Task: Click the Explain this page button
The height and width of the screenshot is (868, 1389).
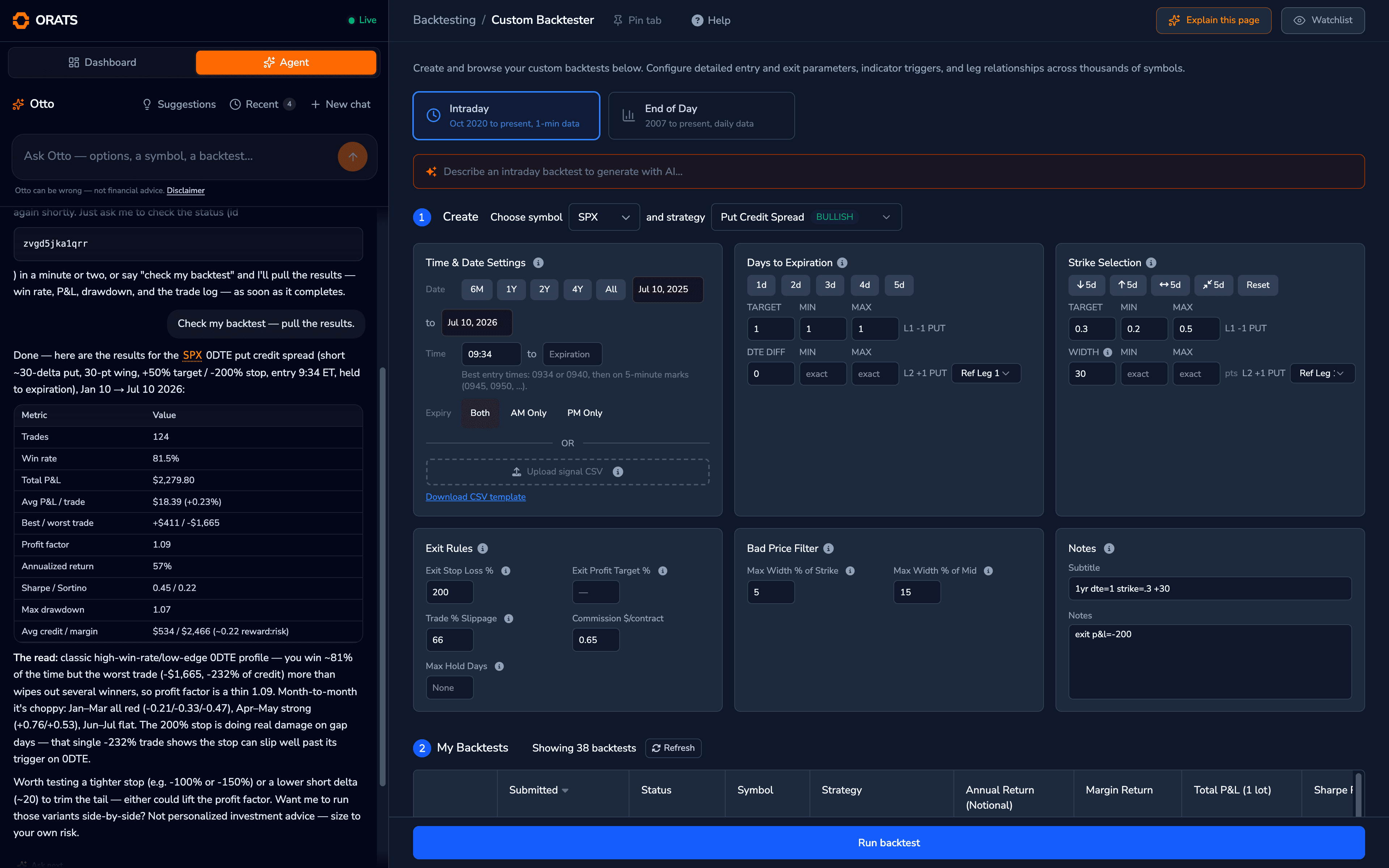Action: (x=1213, y=20)
